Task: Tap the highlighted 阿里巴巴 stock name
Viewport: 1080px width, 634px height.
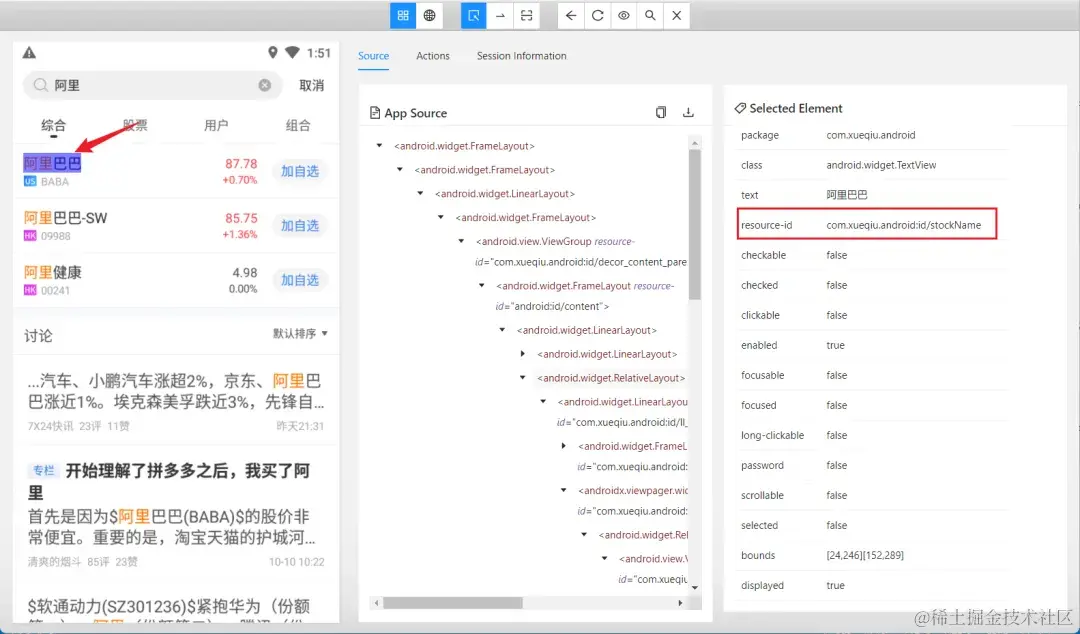Action: point(52,163)
